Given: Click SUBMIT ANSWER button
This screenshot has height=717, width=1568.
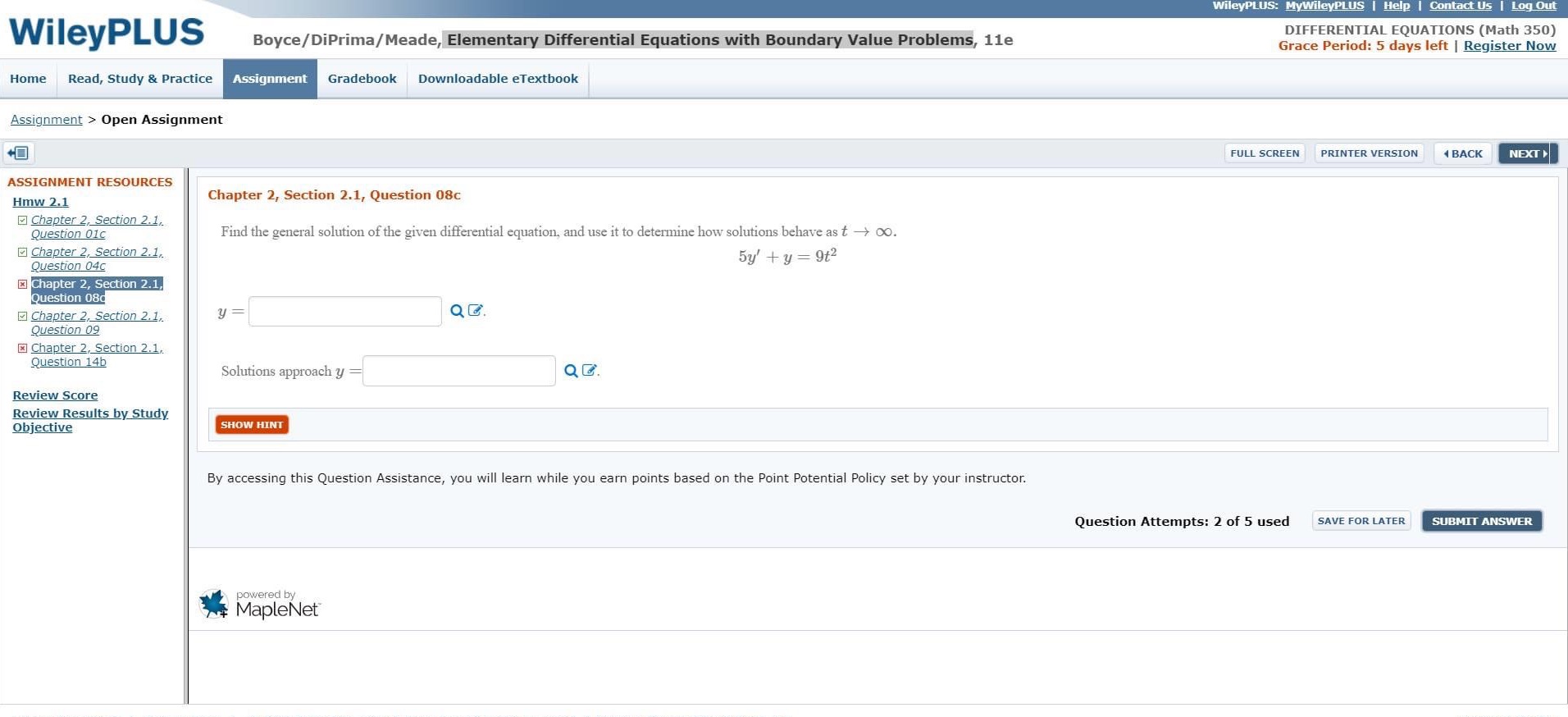Looking at the screenshot, I should [1482, 521].
